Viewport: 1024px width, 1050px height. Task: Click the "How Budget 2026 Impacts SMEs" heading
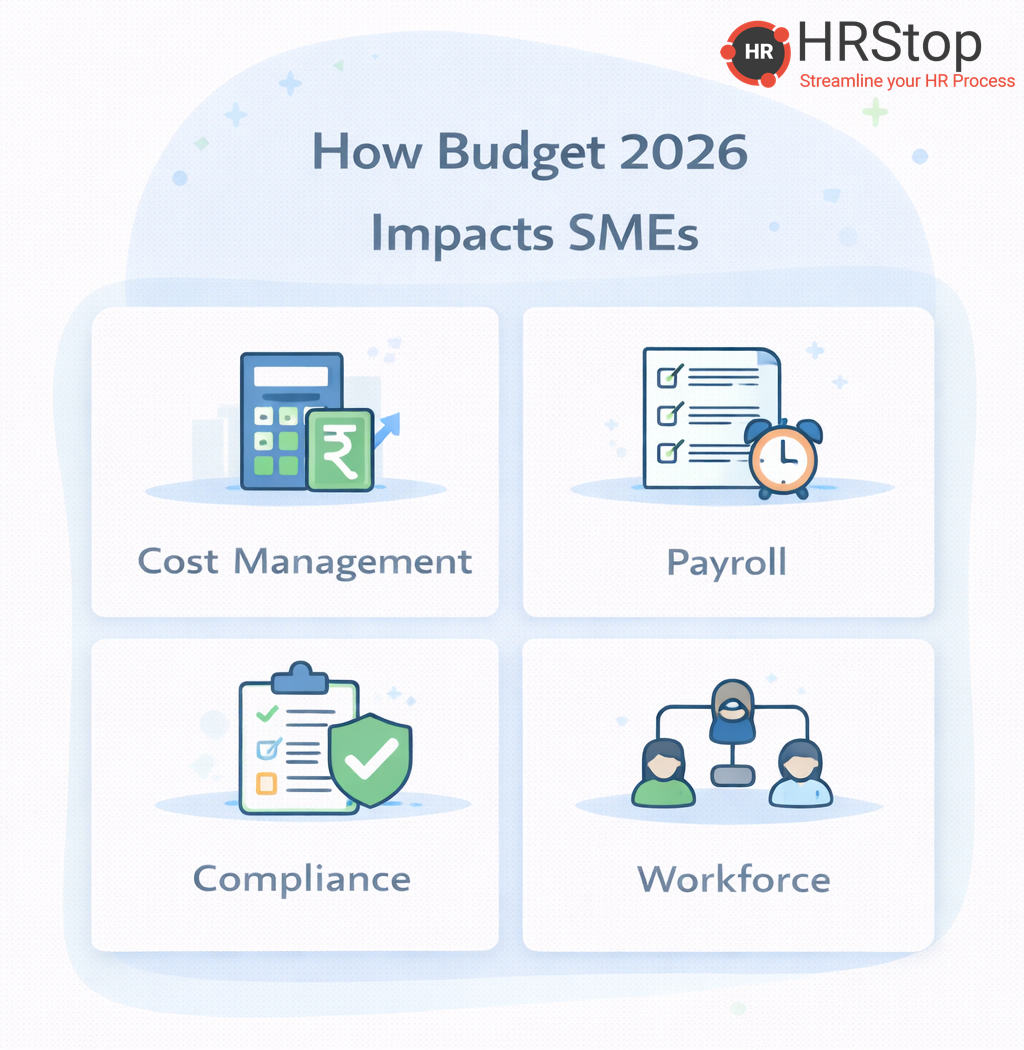pos(531,193)
